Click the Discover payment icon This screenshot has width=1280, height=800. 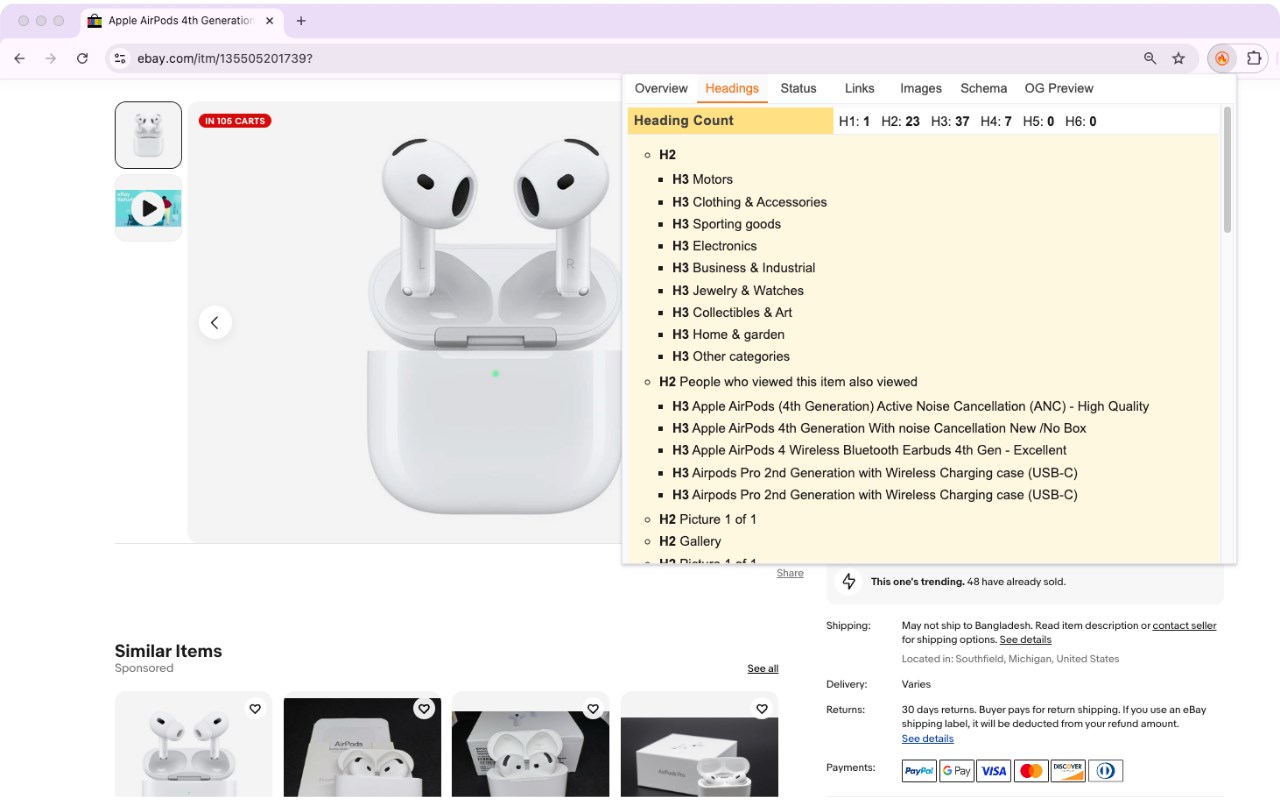pyautogui.click(x=1068, y=771)
